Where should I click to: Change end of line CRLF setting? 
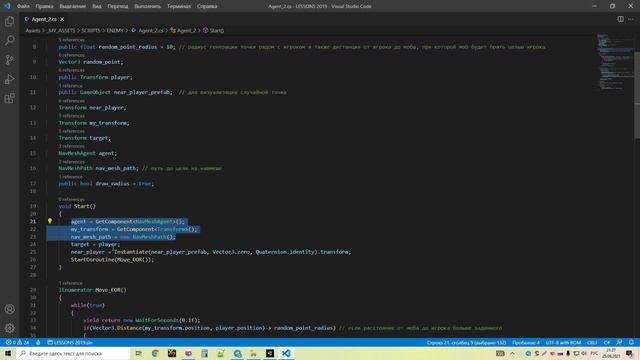592,342
